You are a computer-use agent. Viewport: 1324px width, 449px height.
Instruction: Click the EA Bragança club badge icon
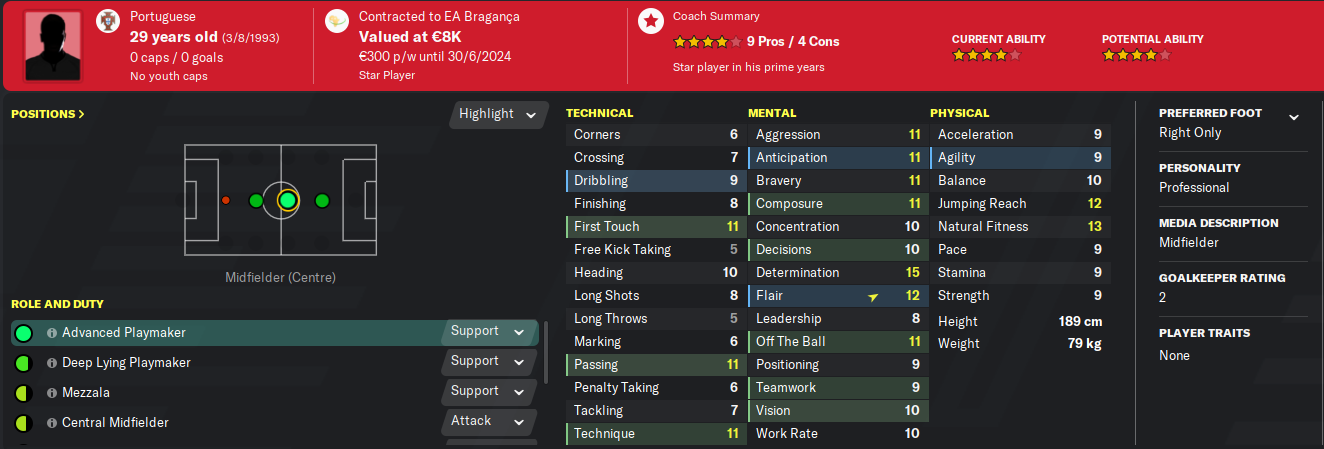pyautogui.click(x=337, y=22)
